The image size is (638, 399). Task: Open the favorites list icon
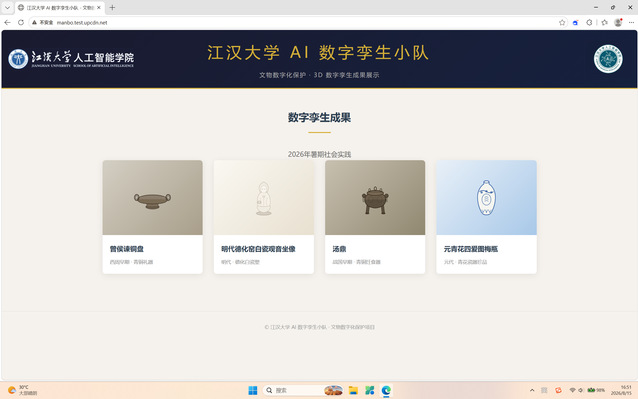605,22
